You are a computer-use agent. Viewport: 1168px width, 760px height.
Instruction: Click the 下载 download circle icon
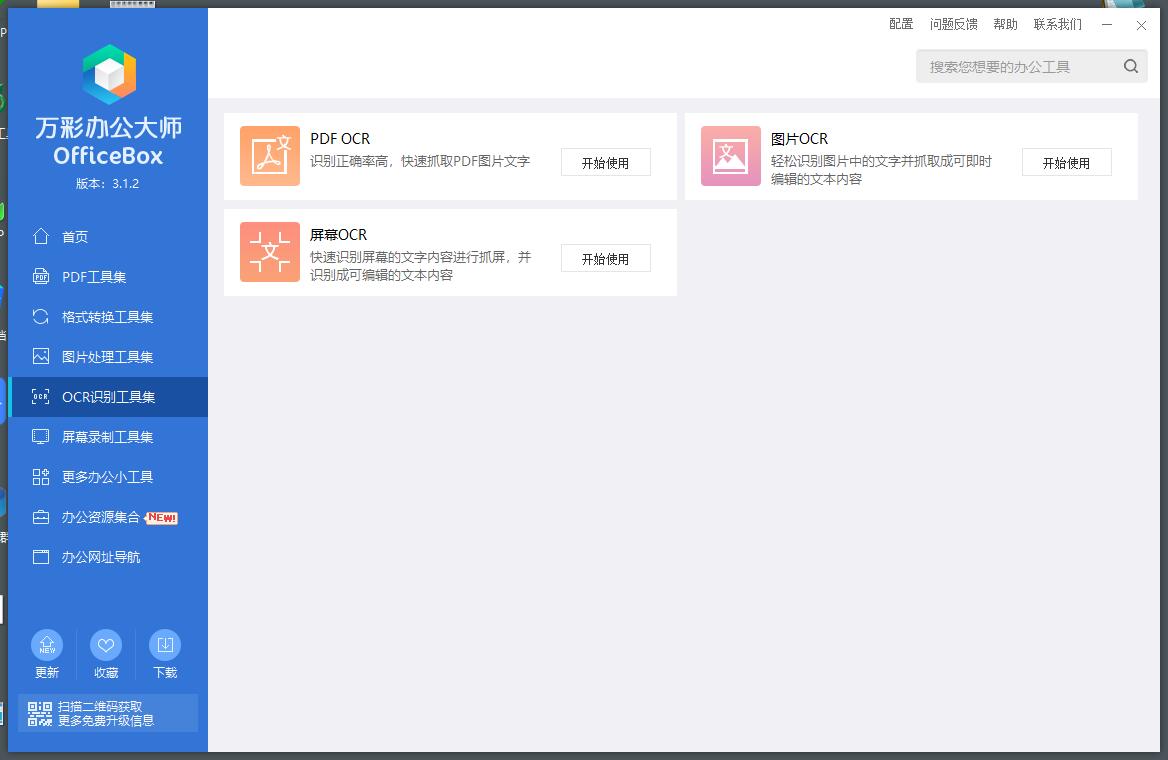point(165,645)
